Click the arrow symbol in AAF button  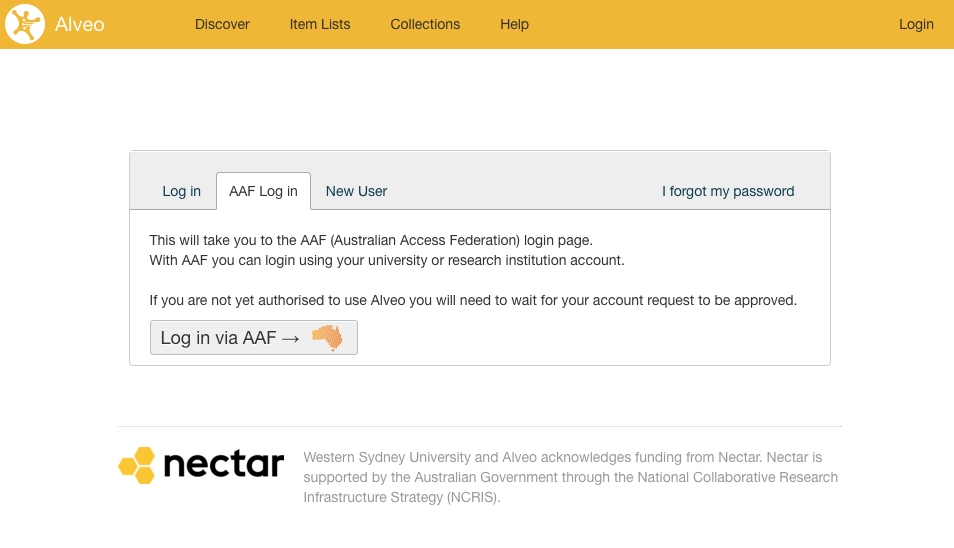[x=291, y=339]
